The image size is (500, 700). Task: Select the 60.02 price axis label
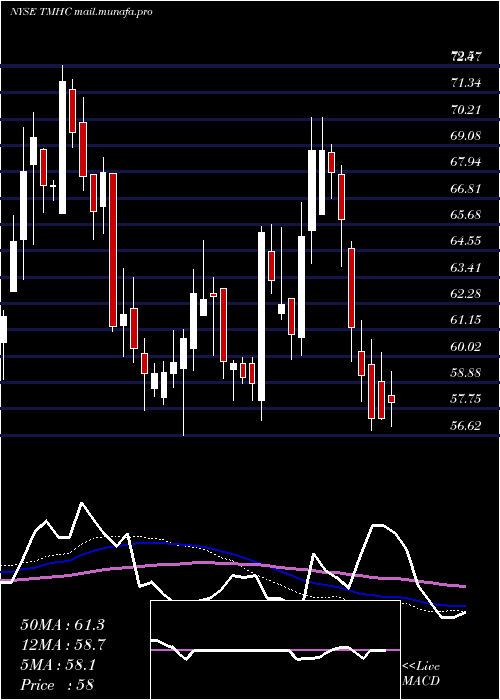[x=466, y=346]
